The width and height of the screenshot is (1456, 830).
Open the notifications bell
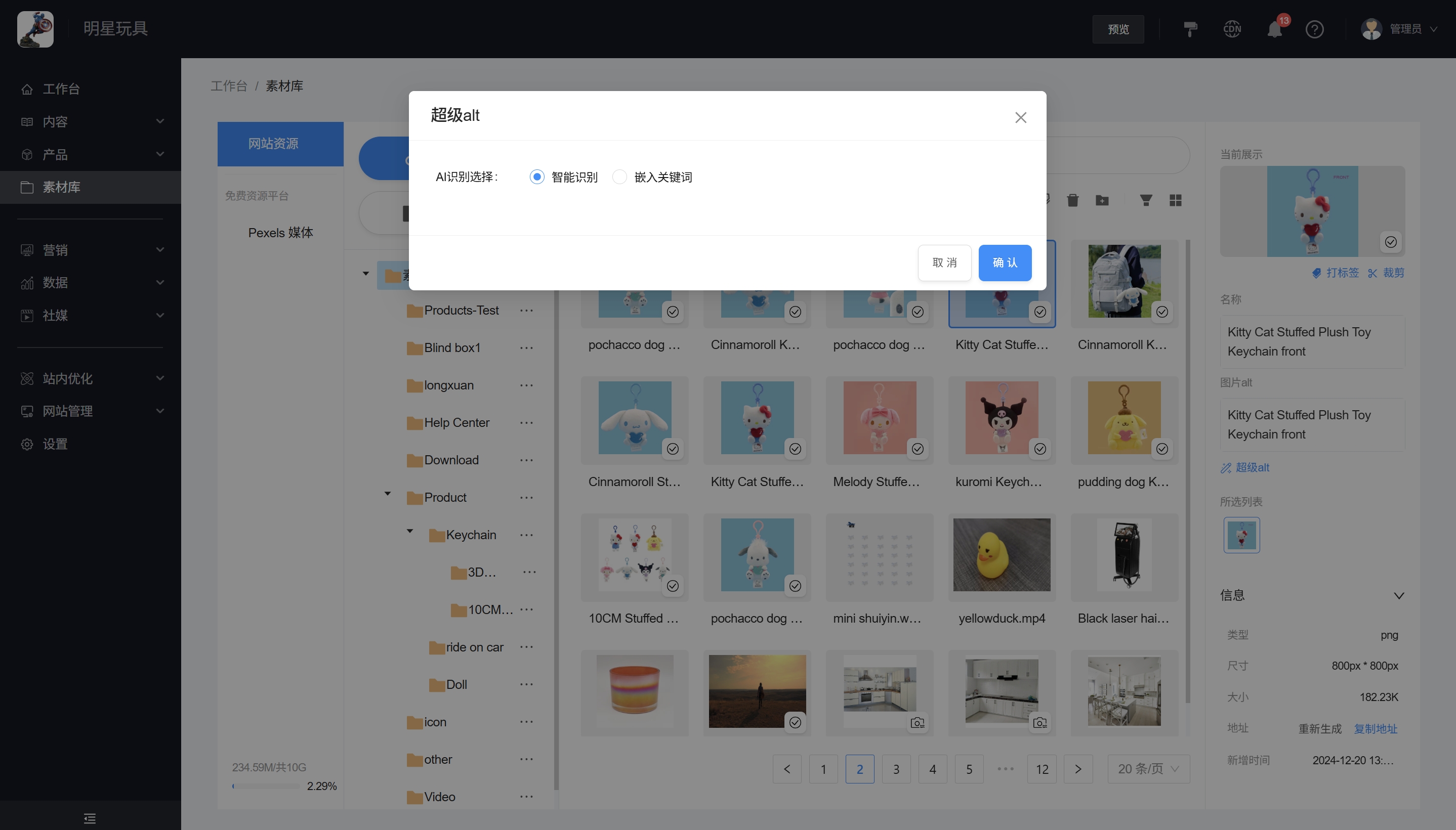pyautogui.click(x=1274, y=29)
